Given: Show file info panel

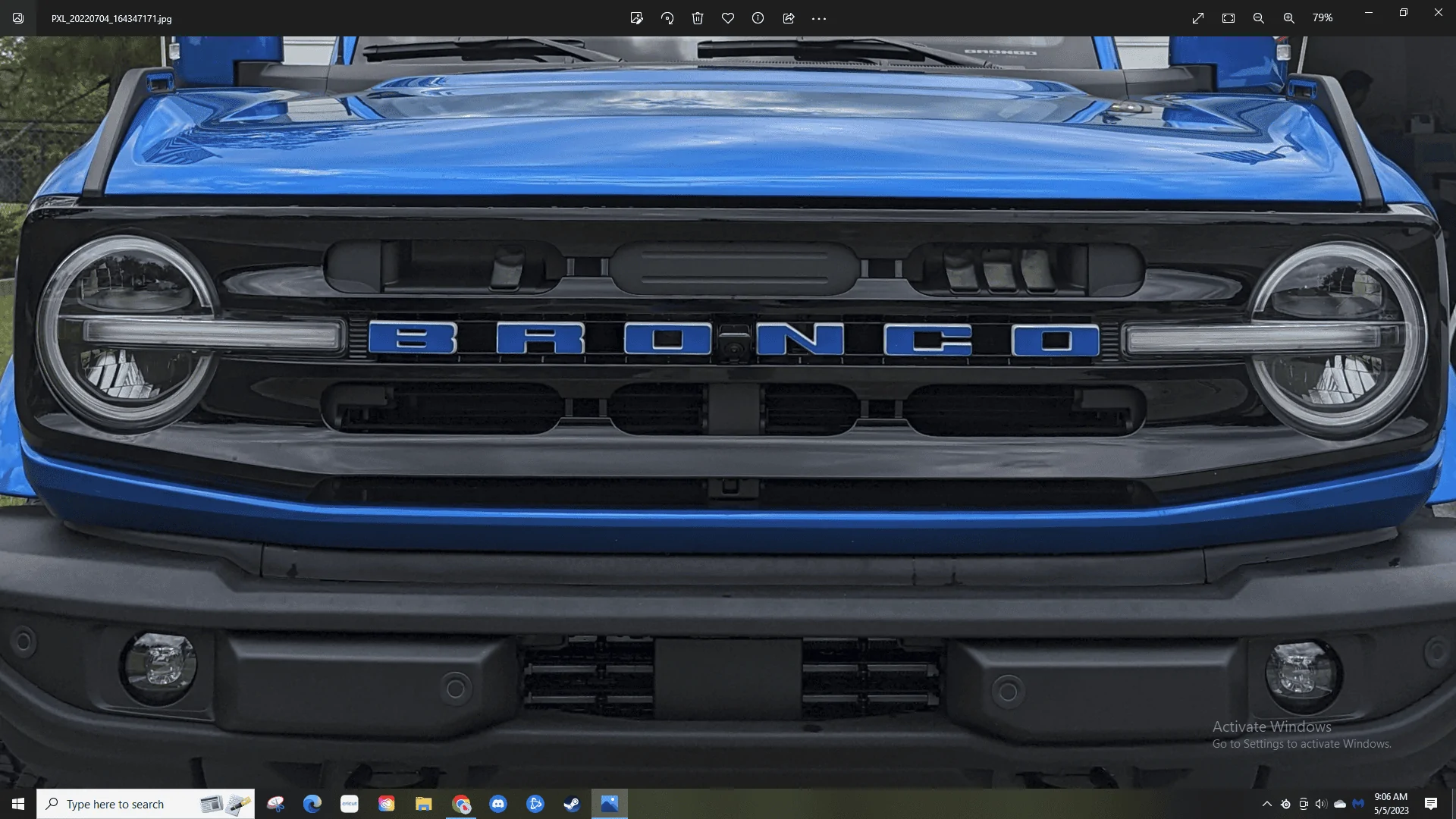Looking at the screenshot, I should [758, 18].
